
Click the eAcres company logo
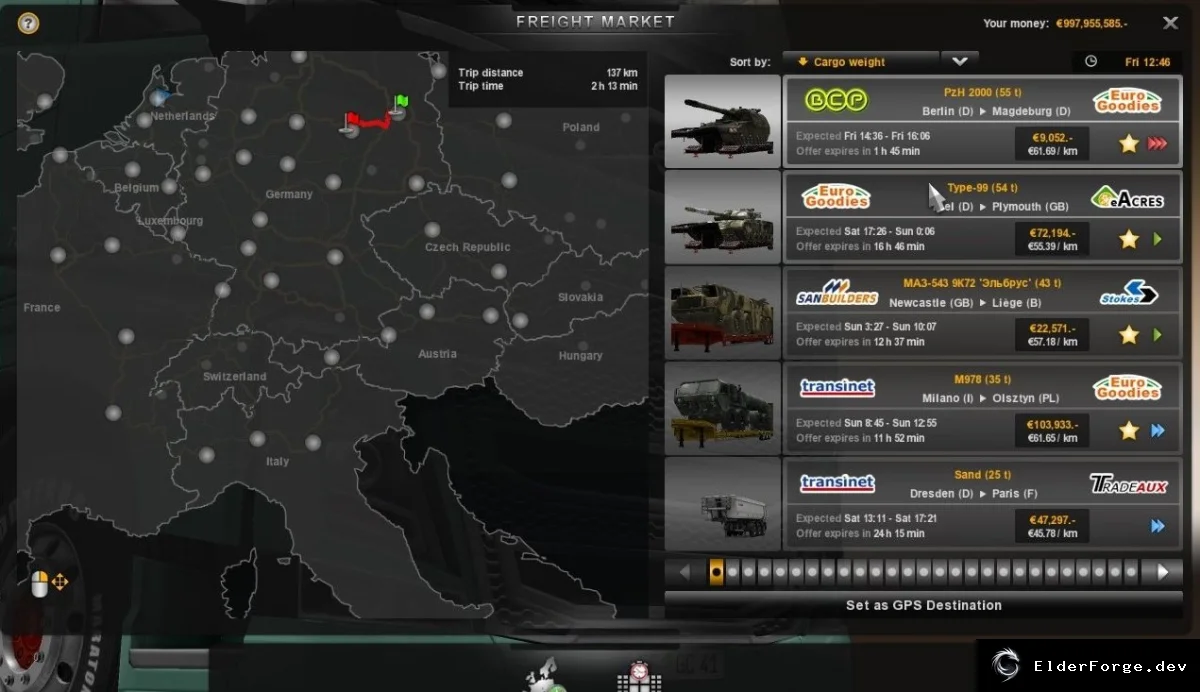(1127, 197)
